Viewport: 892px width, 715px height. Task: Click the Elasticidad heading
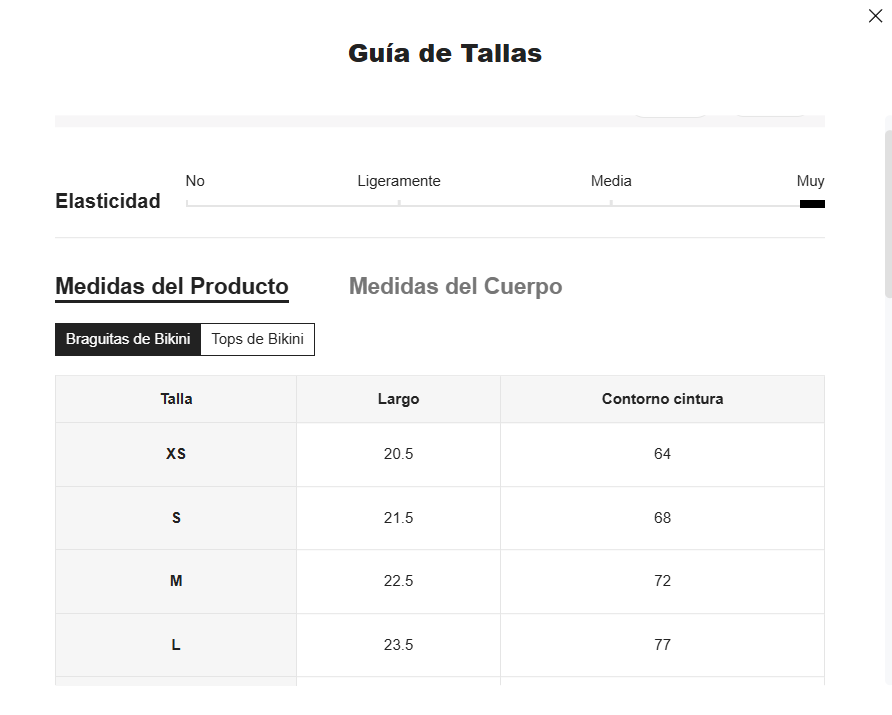108,201
